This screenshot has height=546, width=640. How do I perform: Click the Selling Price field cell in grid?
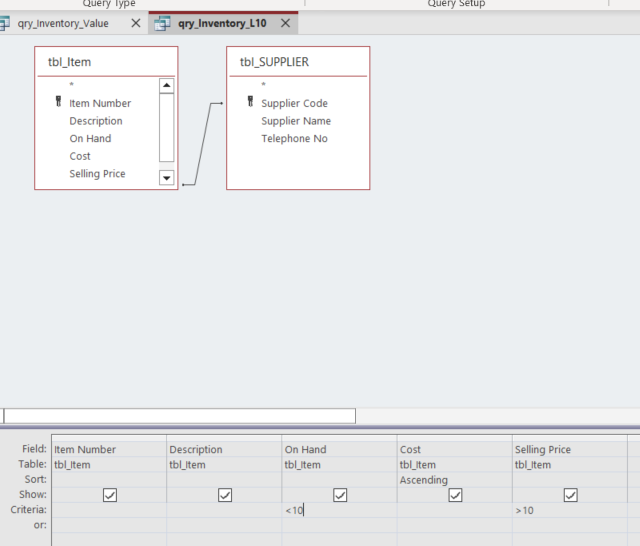[x=570, y=449]
